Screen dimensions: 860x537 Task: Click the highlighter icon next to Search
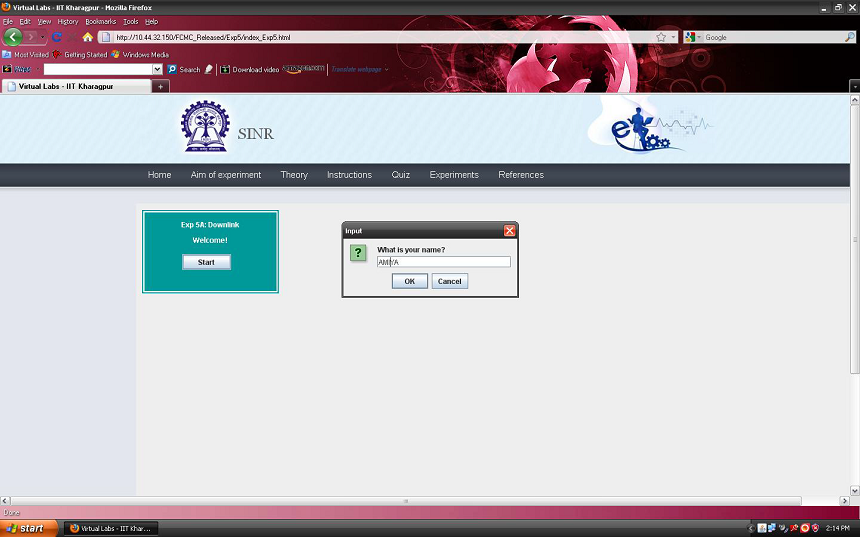tap(209, 70)
